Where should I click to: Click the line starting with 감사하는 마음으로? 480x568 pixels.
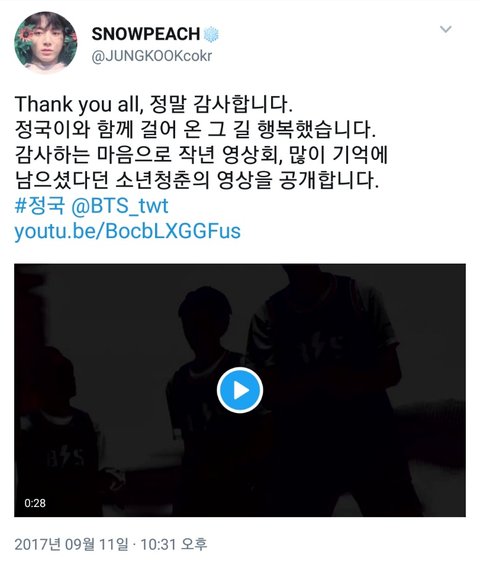201,155
